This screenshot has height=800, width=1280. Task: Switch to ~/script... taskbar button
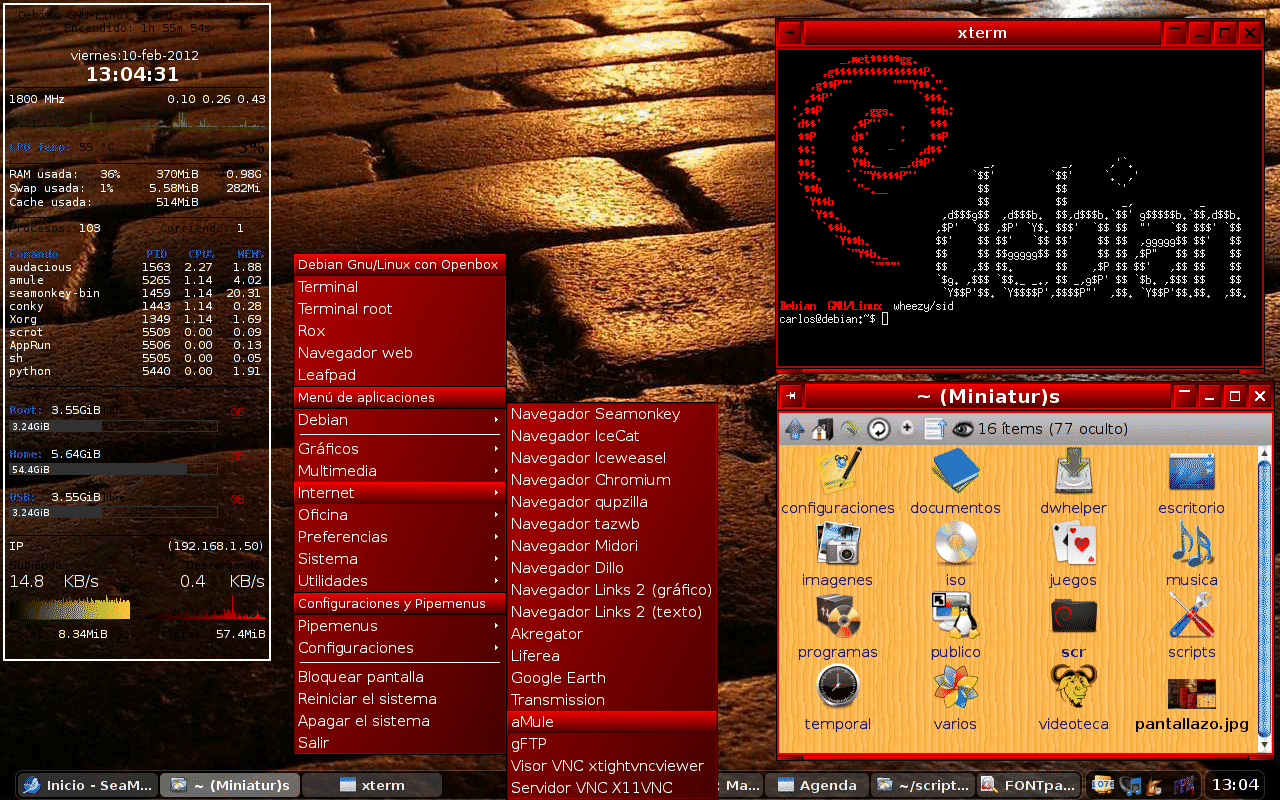(x=922, y=785)
